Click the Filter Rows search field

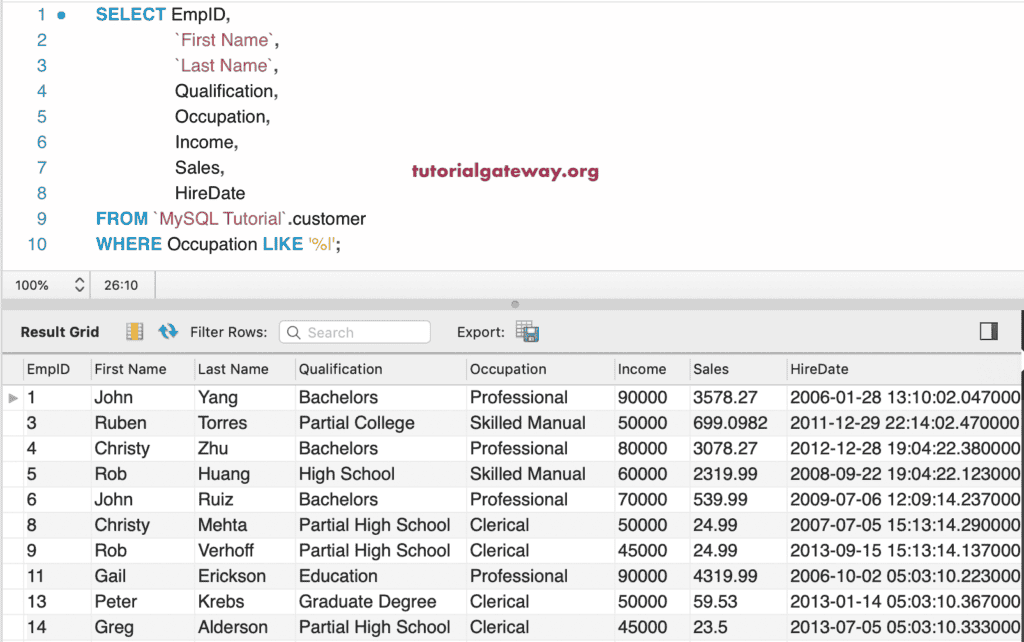click(355, 332)
